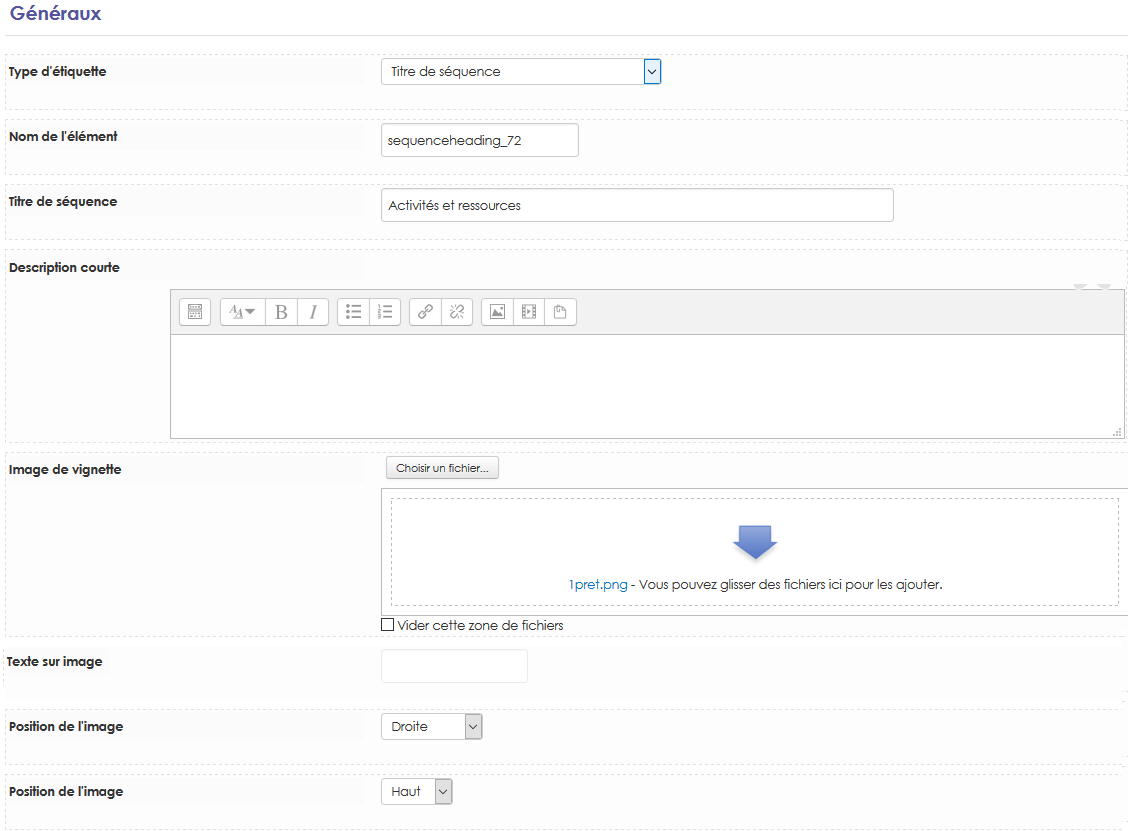Toggle italic formatting in Description courte
The width and height of the screenshot is (1128, 831).
tap(312, 312)
